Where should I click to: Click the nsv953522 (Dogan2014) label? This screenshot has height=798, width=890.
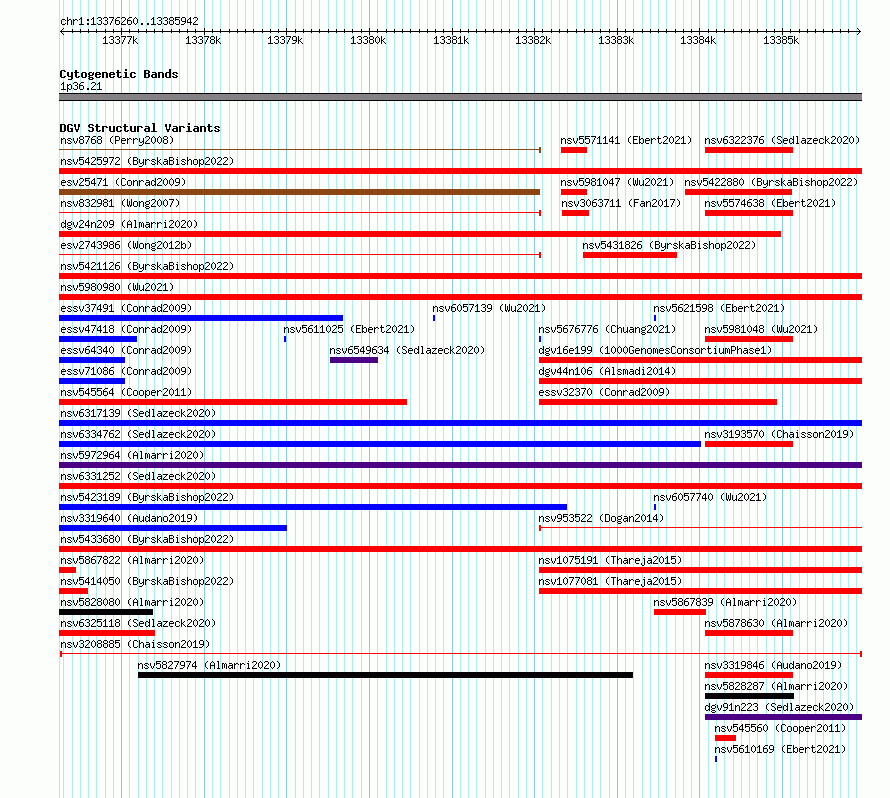pyautogui.click(x=601, y=518)
